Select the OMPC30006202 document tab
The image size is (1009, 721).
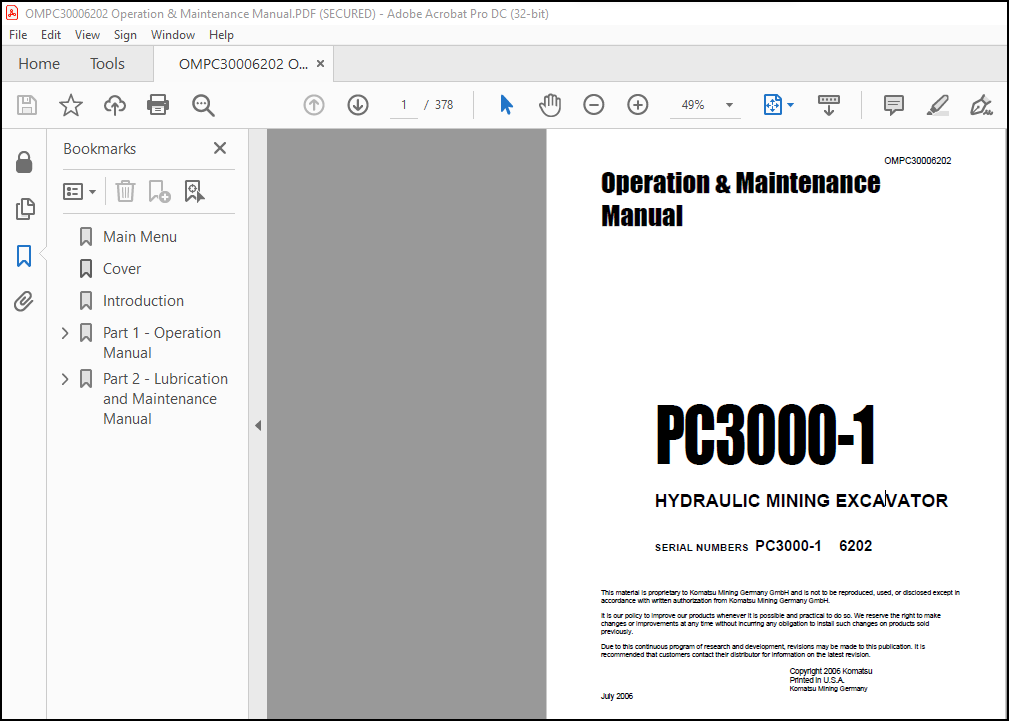coord(243,64)
